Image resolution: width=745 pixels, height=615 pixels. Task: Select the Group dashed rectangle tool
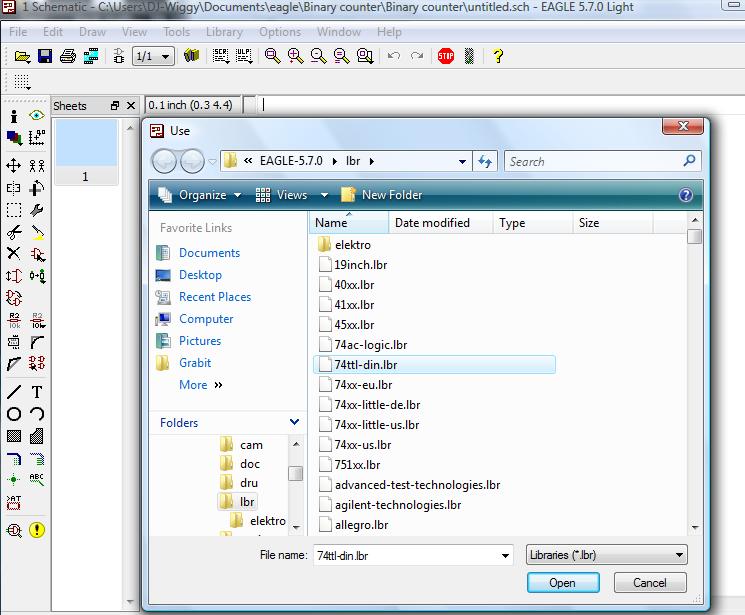(14, 210)
